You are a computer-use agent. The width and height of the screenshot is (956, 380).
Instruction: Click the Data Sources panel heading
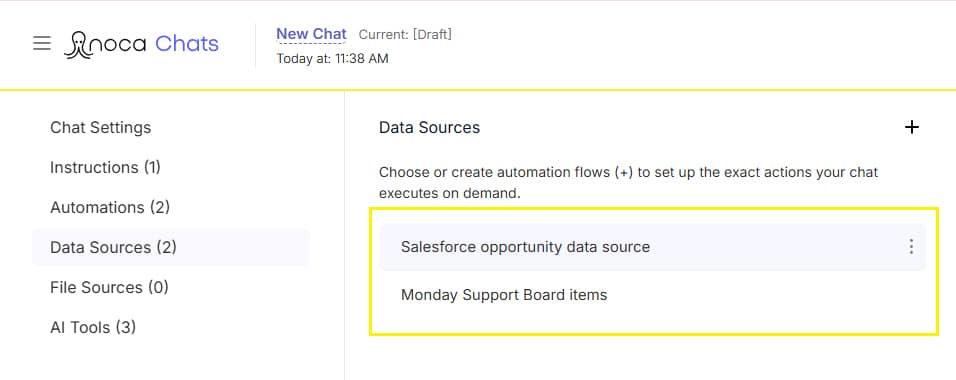tap(429, 127)
